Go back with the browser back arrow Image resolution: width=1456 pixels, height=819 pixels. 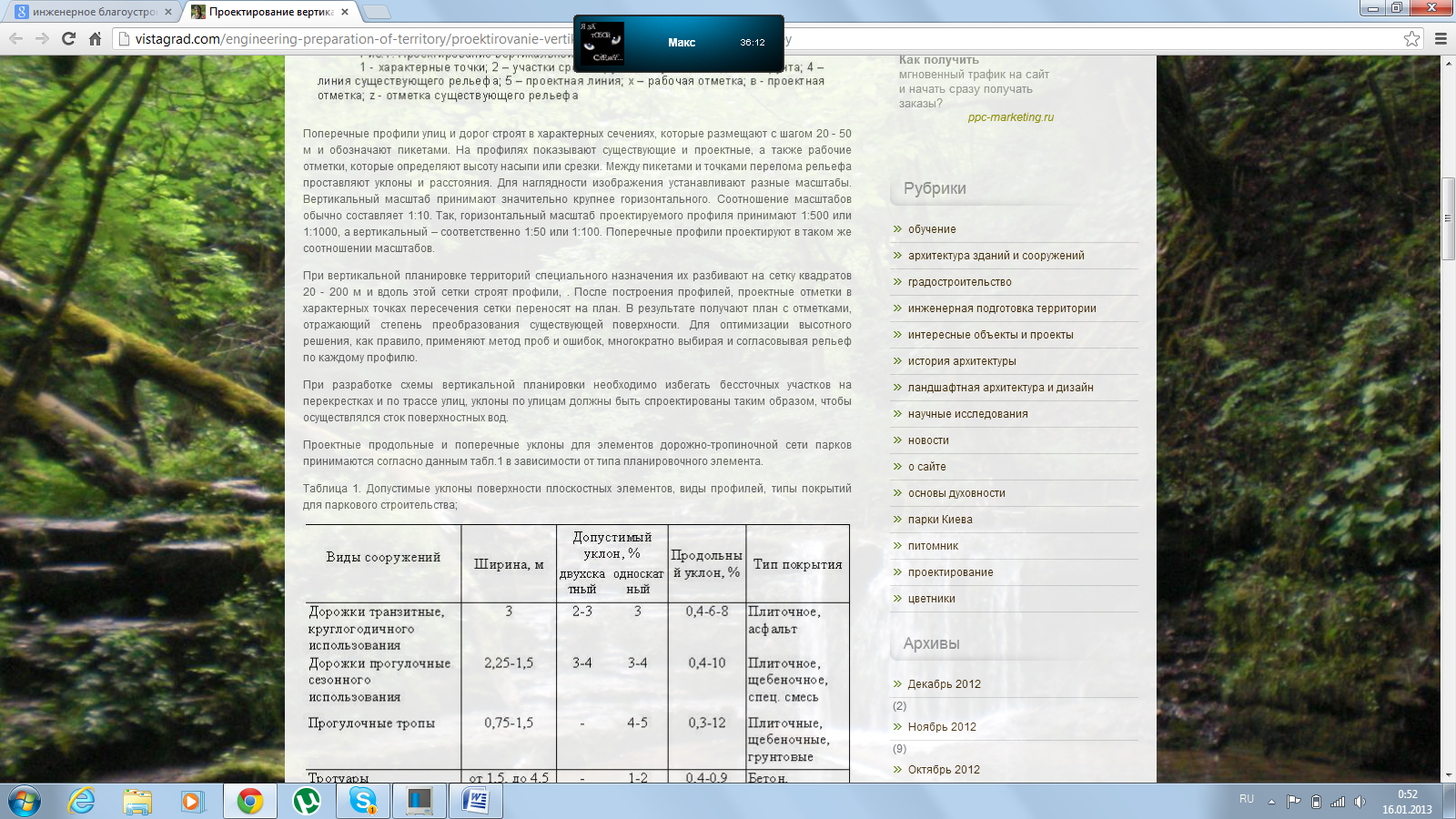click(x=15, y=38)
